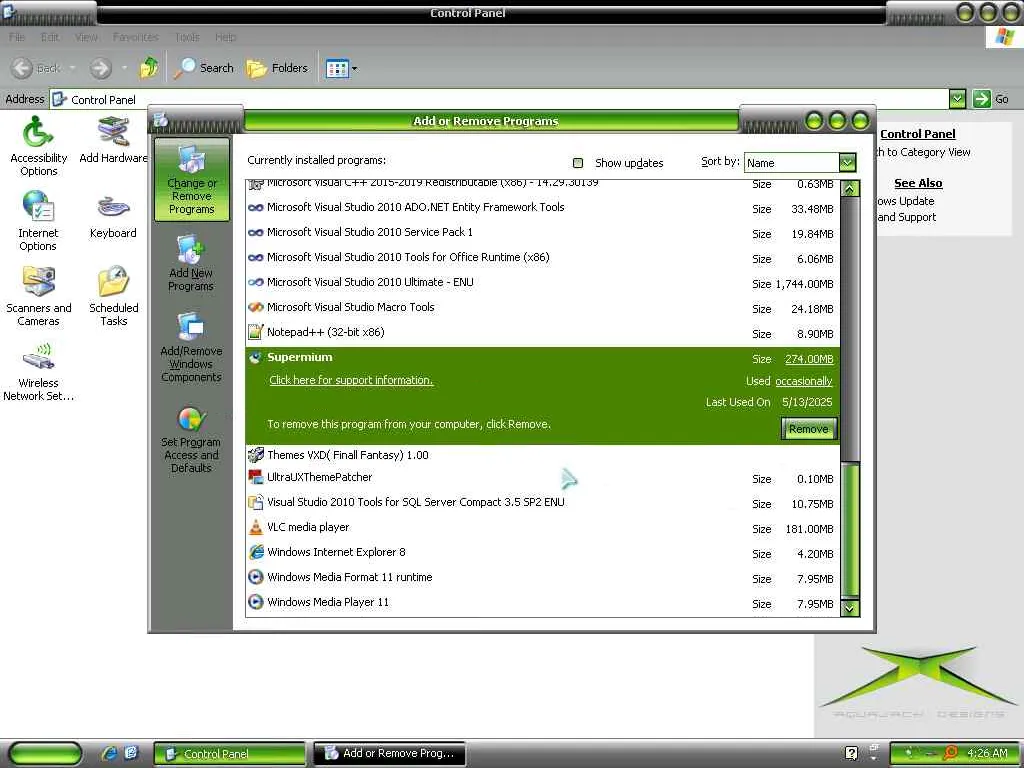Open the View menu
Image resolution: width=1024 pixels, height=768 pixels.
(86, 37)
